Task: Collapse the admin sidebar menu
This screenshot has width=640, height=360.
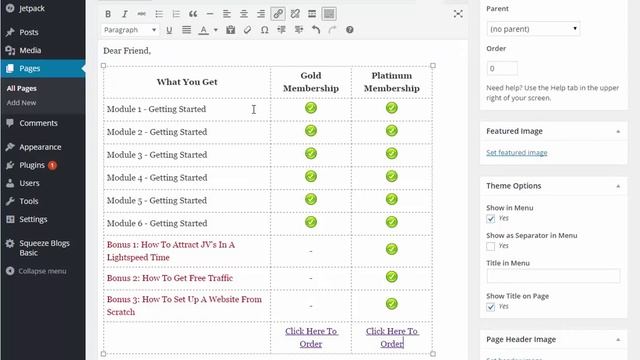Action: coord(42,271)
